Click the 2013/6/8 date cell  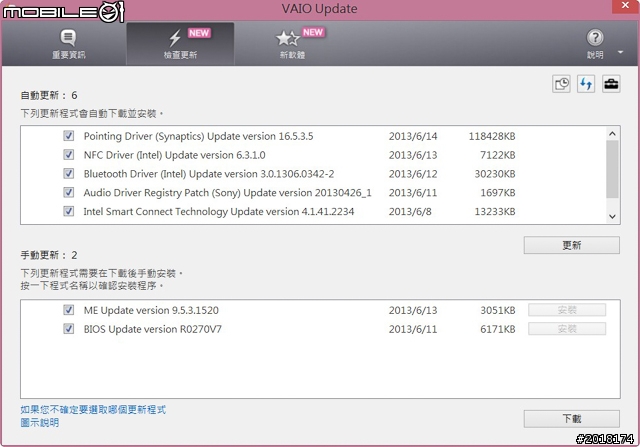(x=410, y=211)
